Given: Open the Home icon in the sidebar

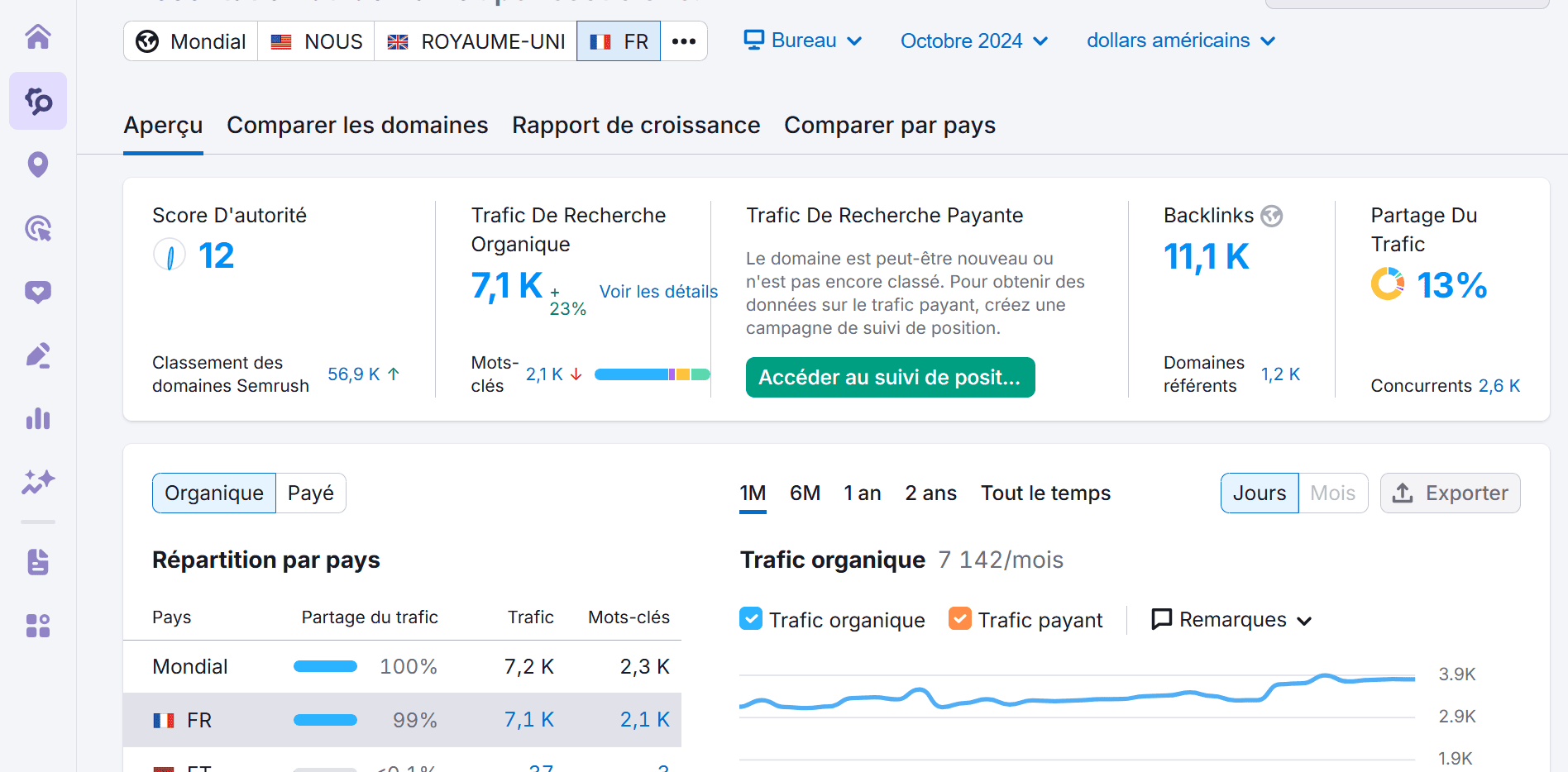Looking at the screenshot, I should click(38, 37).
